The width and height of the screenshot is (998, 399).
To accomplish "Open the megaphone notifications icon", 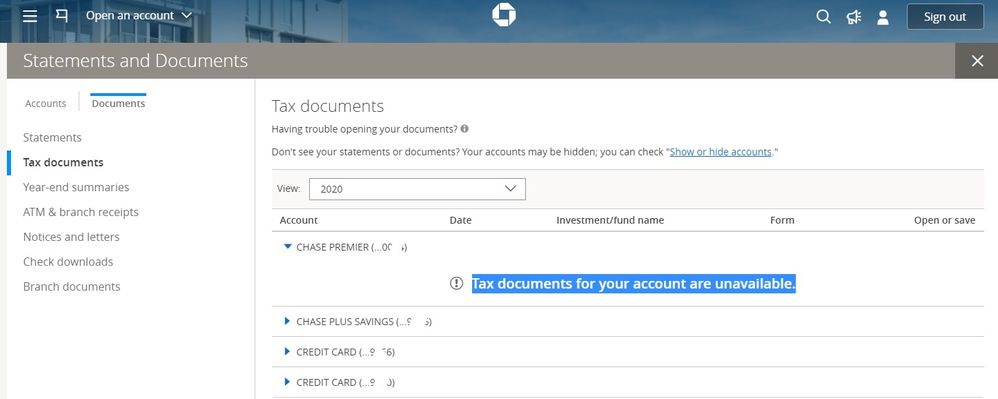I will pyautogui.click(x=854, y=17).
